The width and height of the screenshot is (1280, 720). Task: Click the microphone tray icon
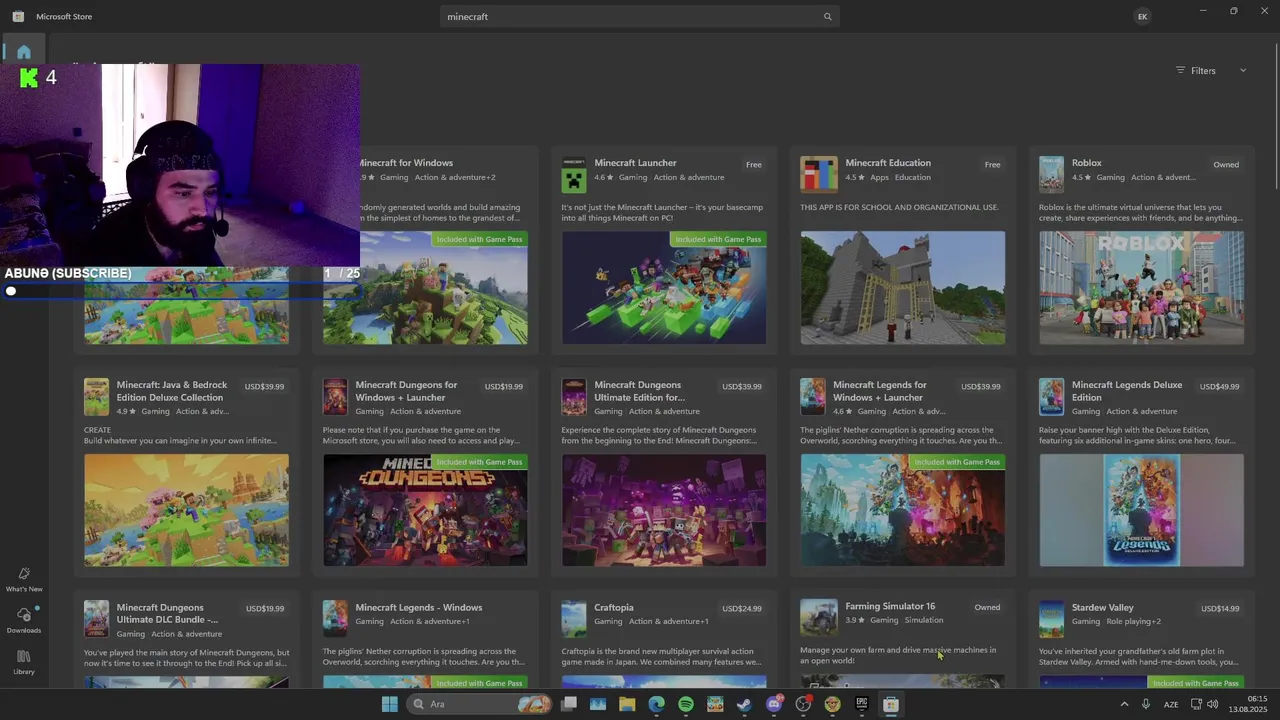click(1146, 704)
